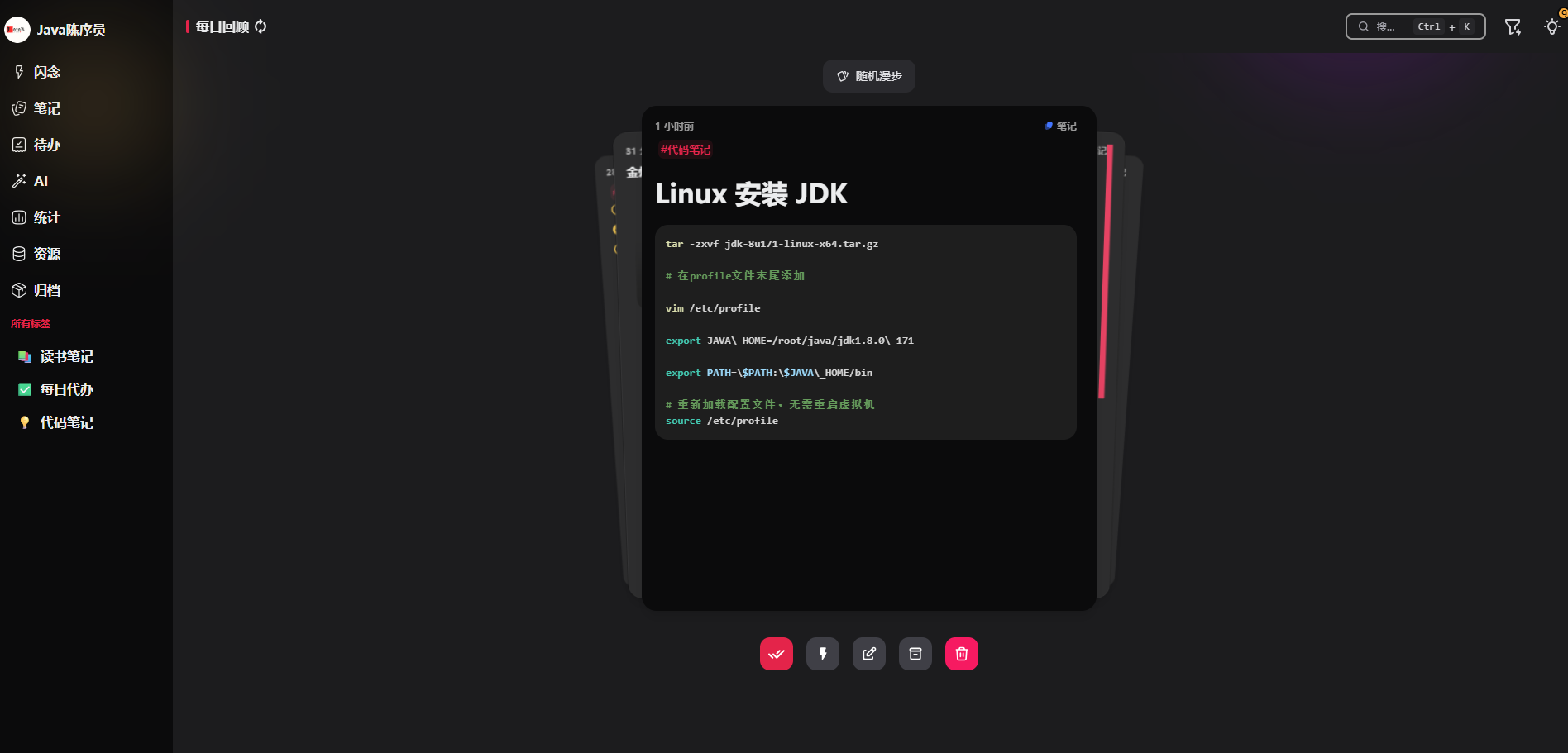Click the 在profile文件末尾添加 comment line
Viewport: 1568px width, 753px height.
[735, 276]
